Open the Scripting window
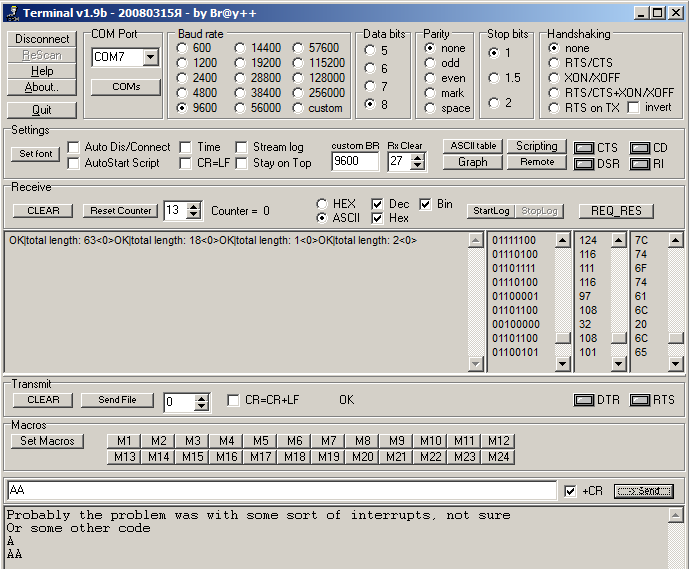The width and height of the screenshot is (689, 569). (537, 146)
